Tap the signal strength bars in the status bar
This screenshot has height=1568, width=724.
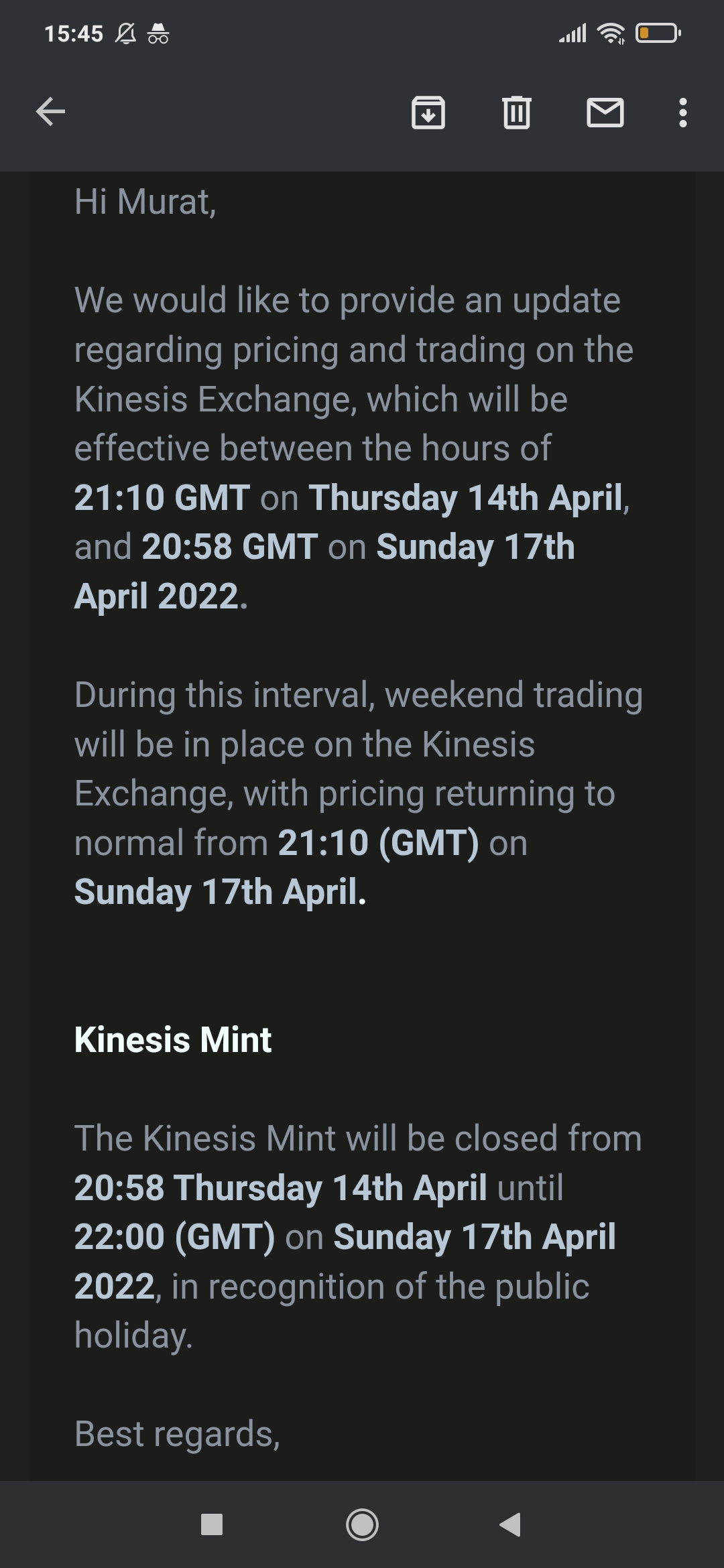[x=572, y=33]
